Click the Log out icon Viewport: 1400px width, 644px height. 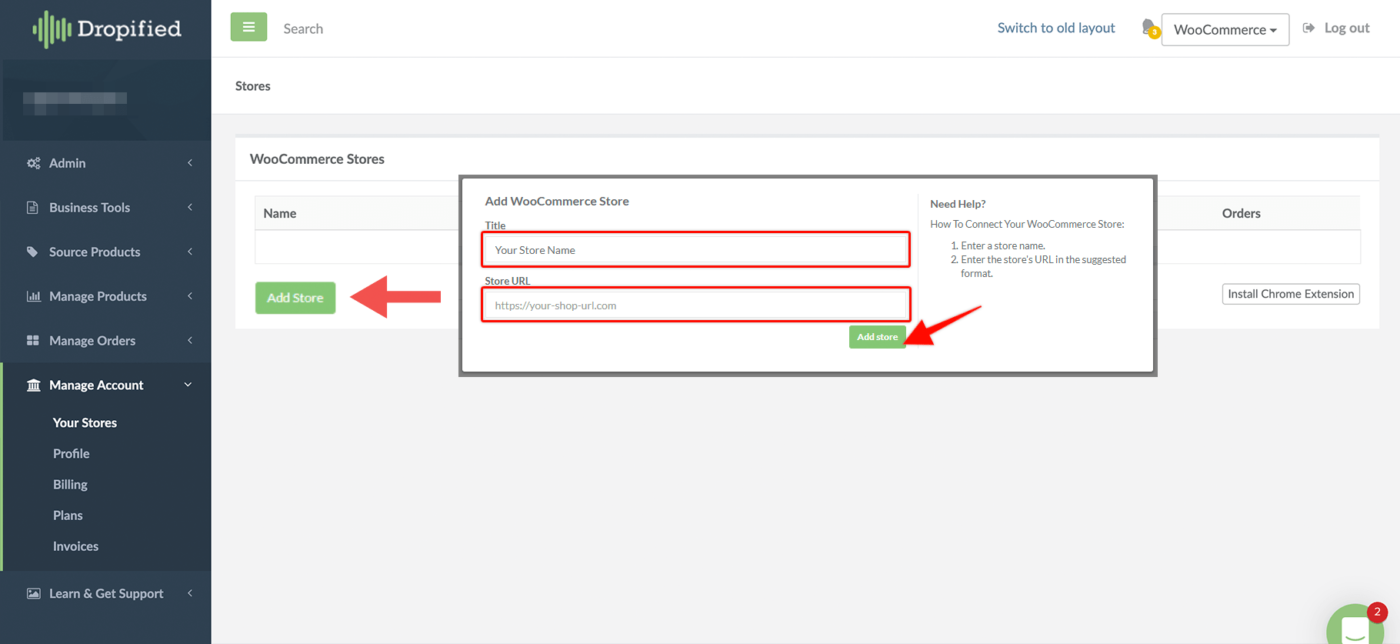click(x=1309, y=28)
